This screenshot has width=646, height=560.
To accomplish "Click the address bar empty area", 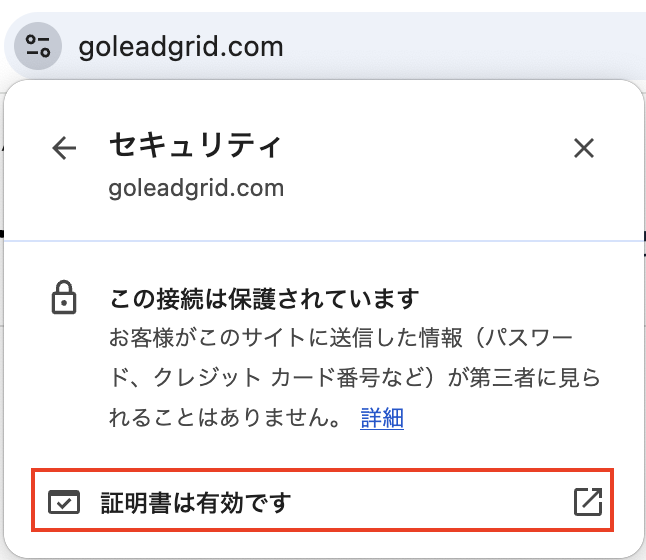I will click(x=461, y=46).
